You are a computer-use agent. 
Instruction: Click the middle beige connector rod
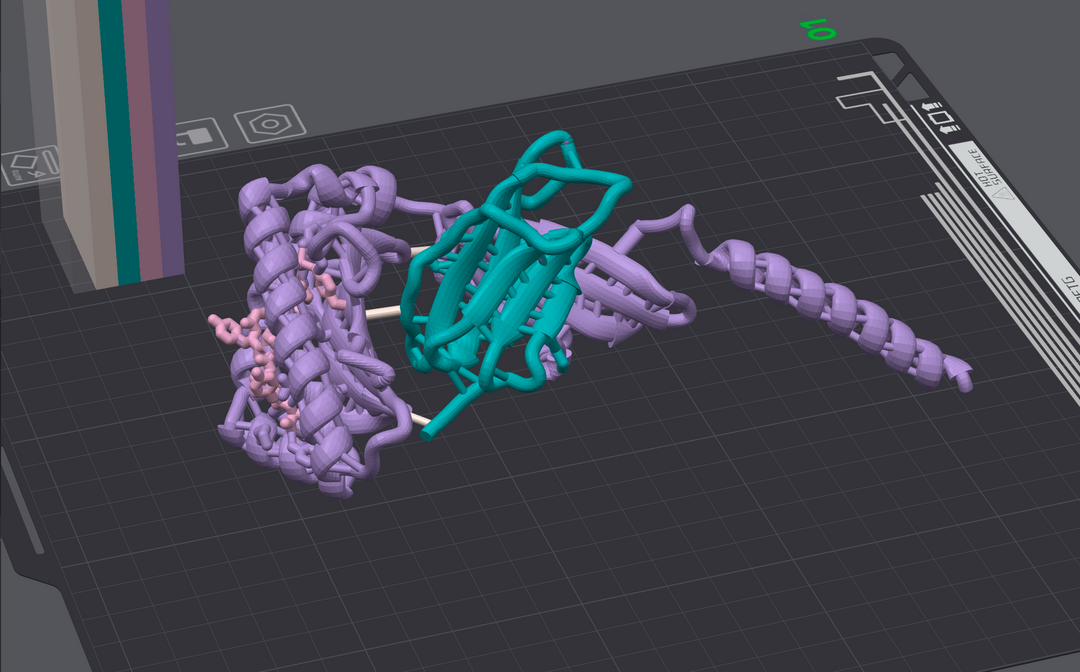click(383, 313)
